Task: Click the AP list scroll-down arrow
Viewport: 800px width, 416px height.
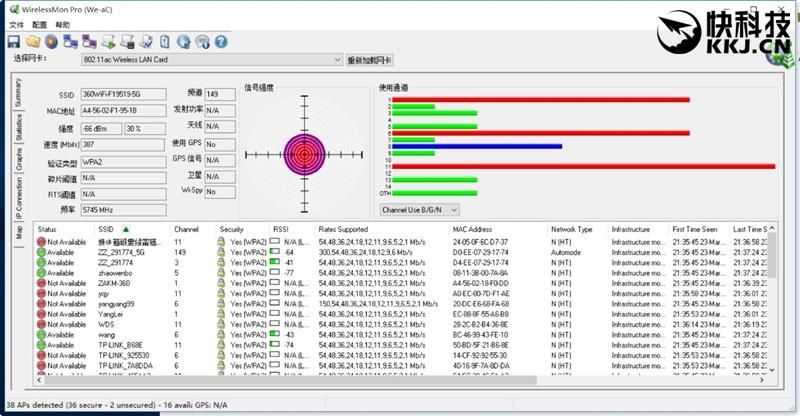Action: (x=771, y=370)
